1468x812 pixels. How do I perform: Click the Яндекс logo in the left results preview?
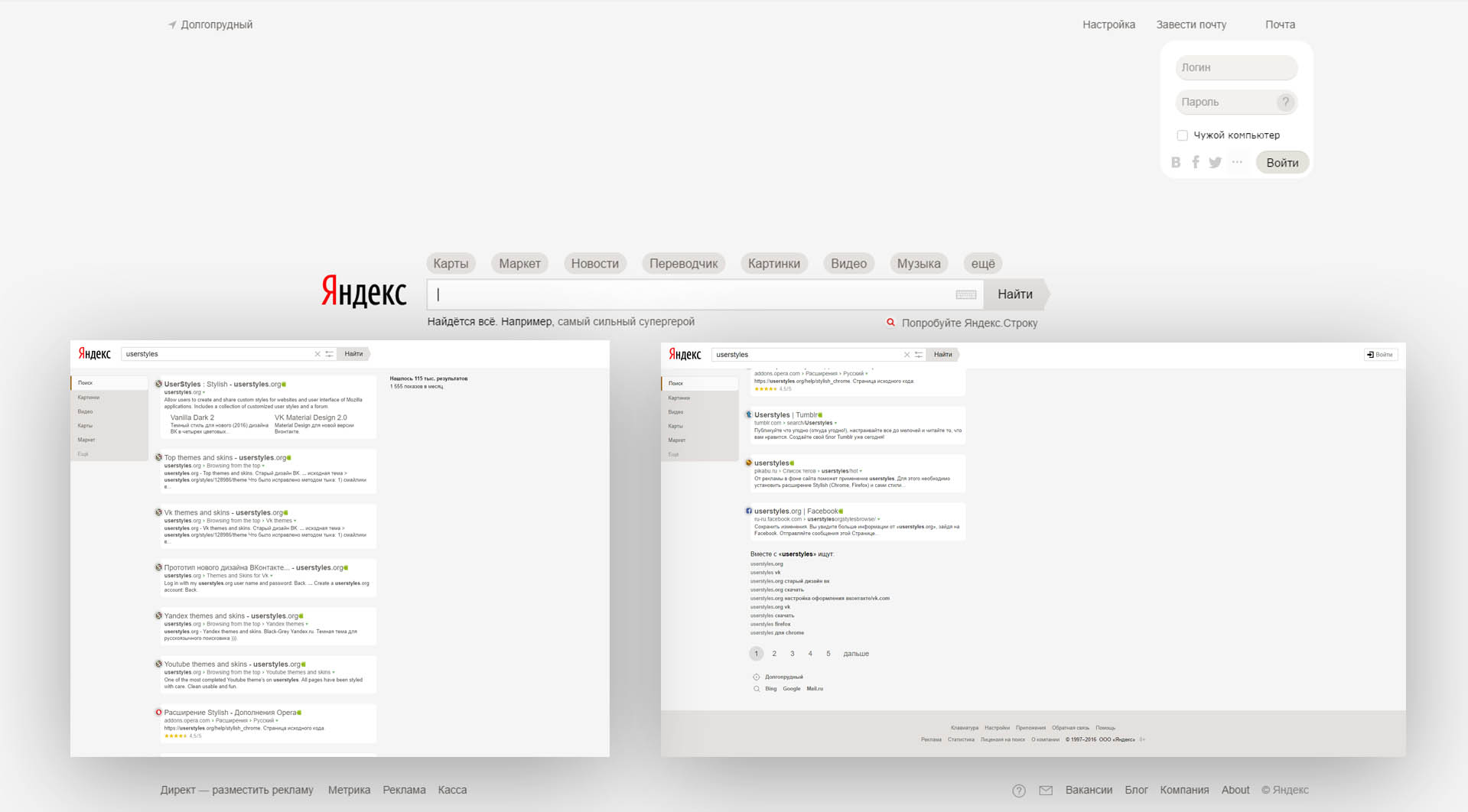(94, 354)
